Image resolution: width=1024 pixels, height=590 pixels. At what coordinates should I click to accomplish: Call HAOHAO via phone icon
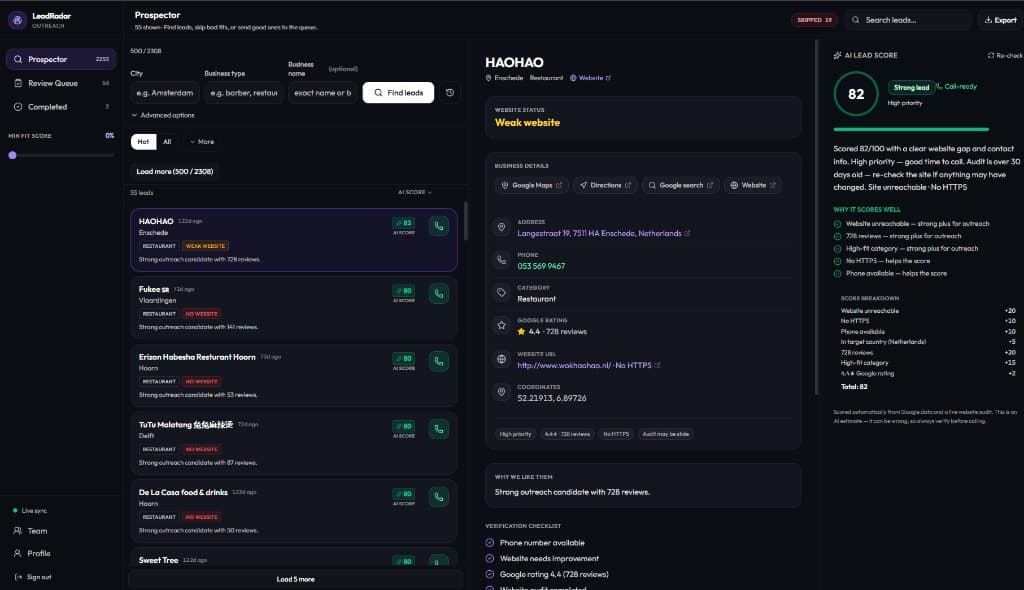(x=439, y=226)
